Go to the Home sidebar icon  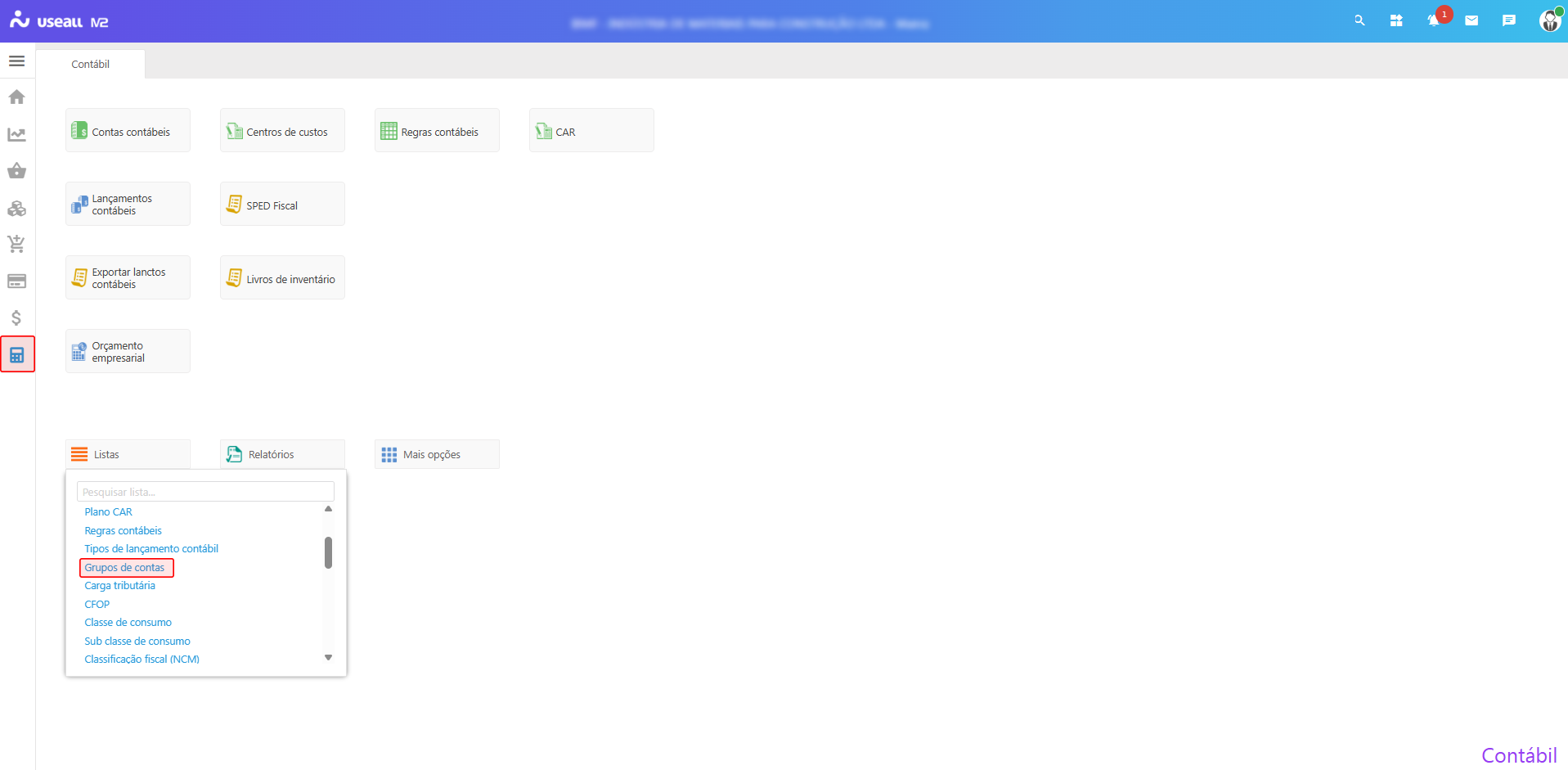tap(16, 97)
